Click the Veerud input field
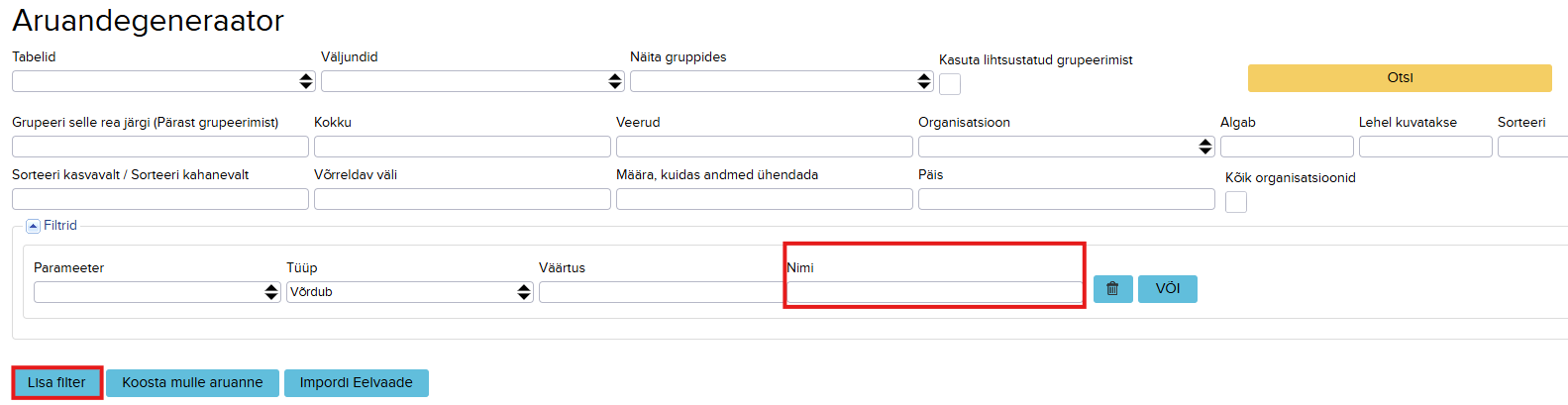Viewport: 1568px width, 405px height. pos(765,147)
